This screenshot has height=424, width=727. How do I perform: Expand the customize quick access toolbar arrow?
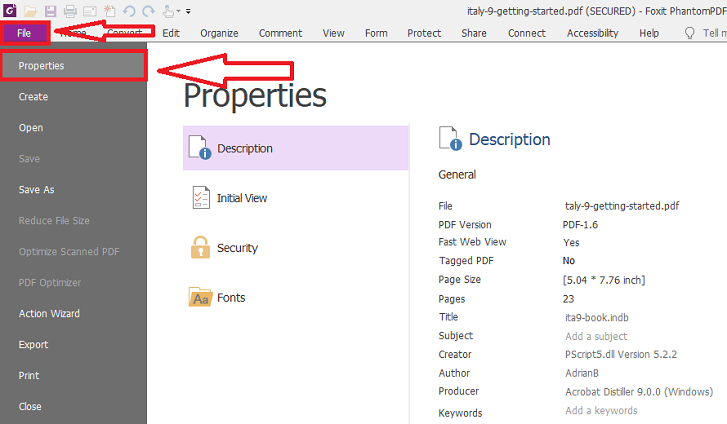[x=188, y=11]
